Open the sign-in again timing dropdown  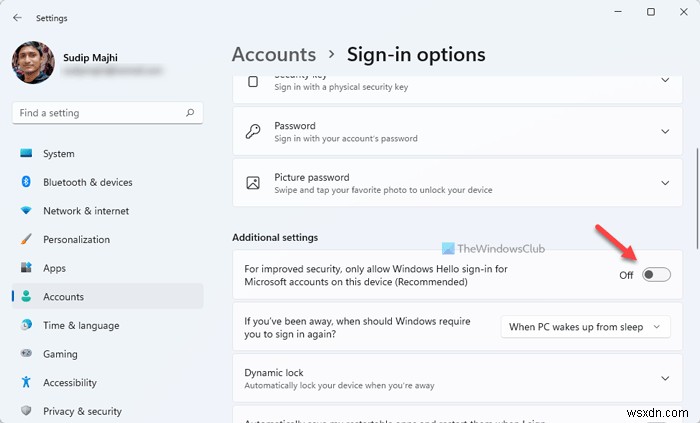point(585,327)
